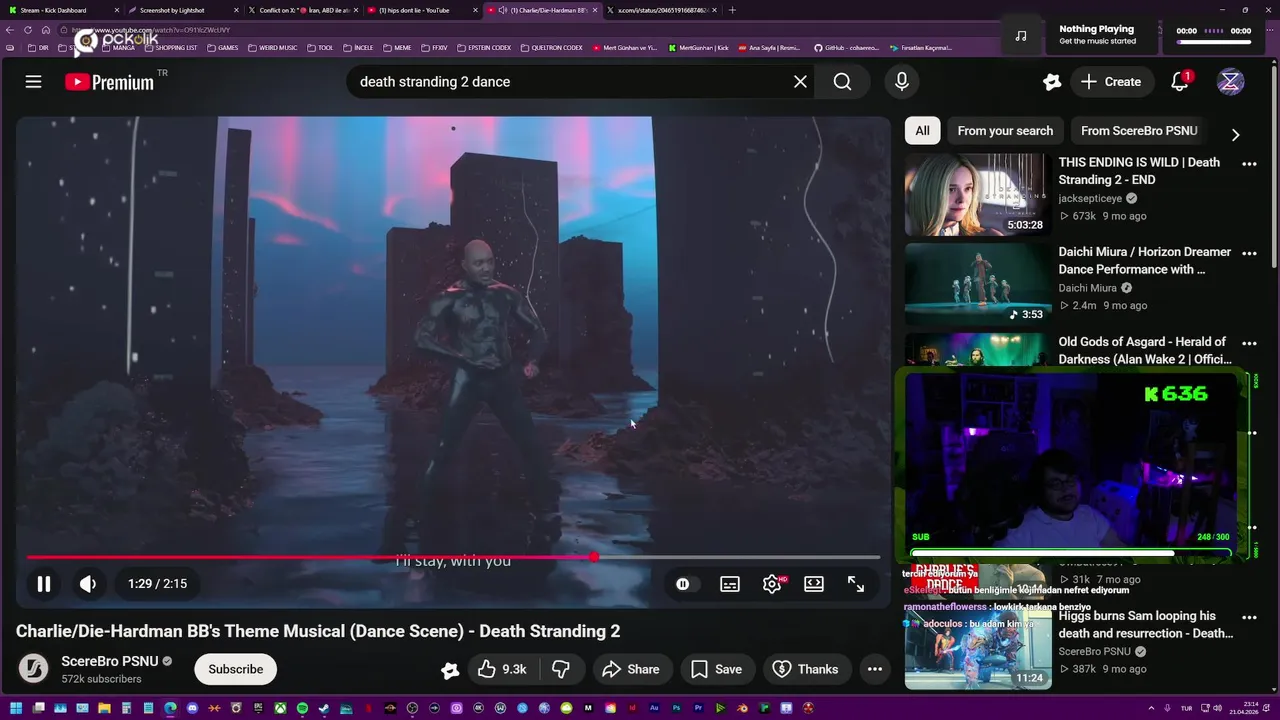The width and height of the screenshot is (1280, 720).
Task: Share the video
Action: click(631, 669)
